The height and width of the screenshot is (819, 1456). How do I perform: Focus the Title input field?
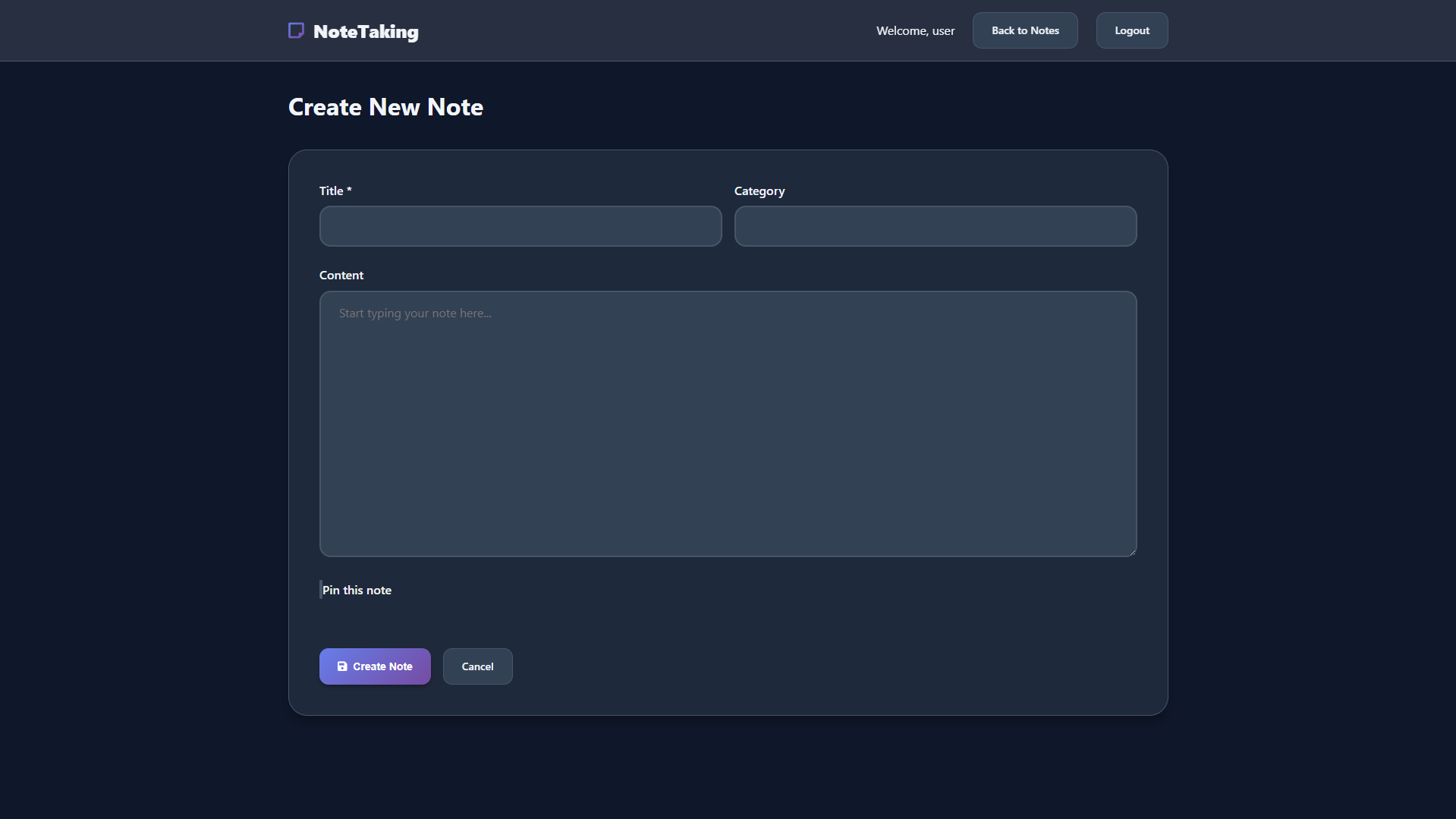click(520, 226)
